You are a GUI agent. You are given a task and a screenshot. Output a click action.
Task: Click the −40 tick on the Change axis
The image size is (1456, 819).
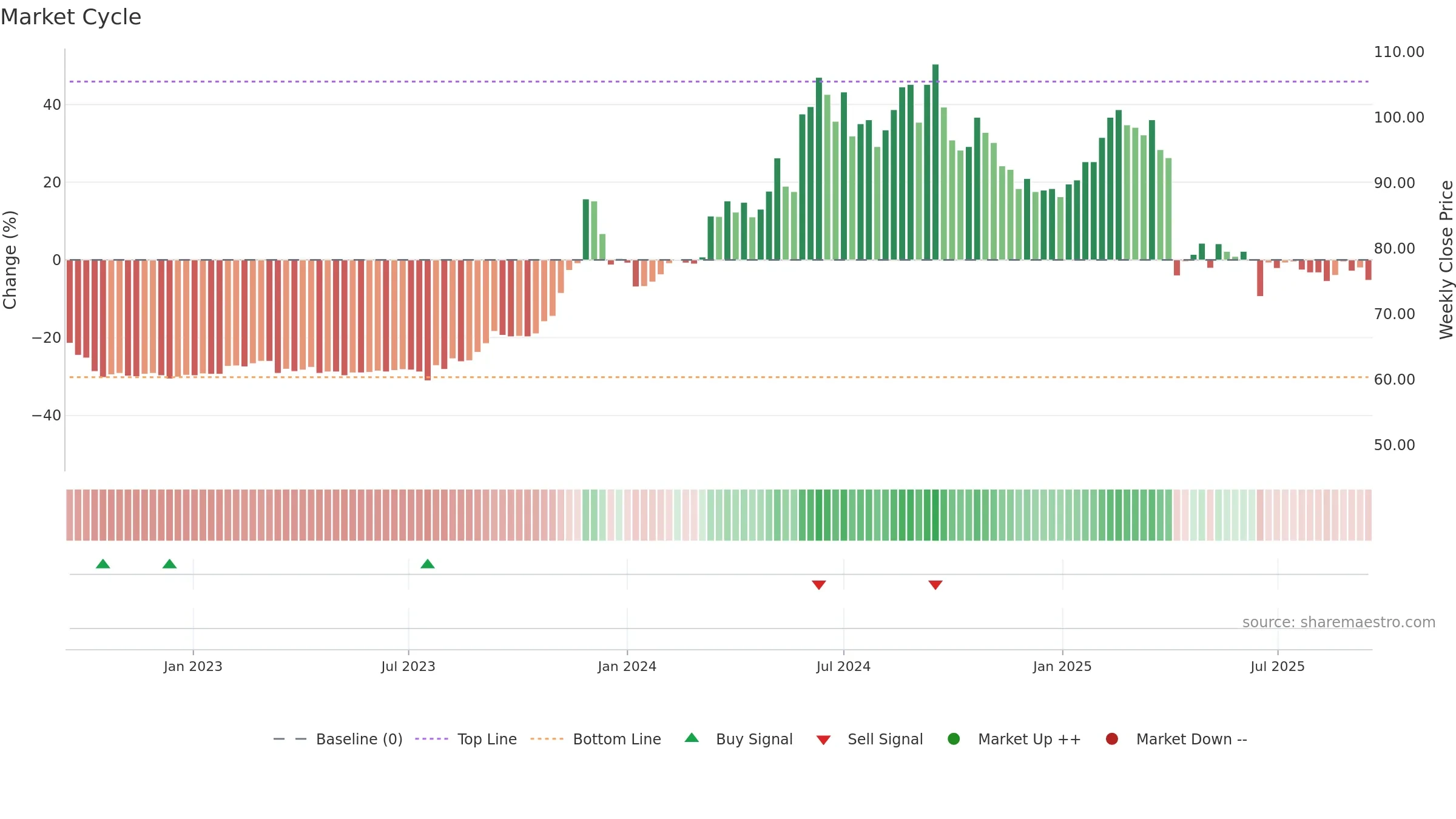[x=47, y=415]
